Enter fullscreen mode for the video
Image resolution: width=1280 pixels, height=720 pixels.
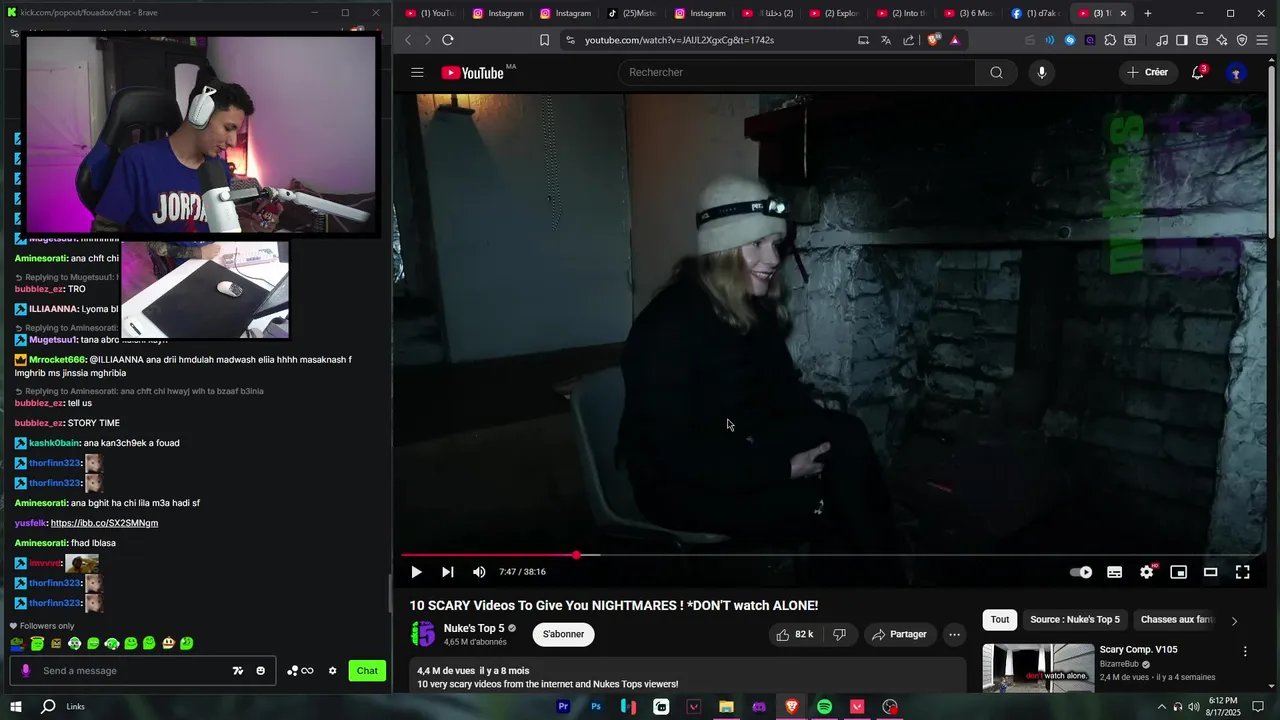coord(1243,572)
